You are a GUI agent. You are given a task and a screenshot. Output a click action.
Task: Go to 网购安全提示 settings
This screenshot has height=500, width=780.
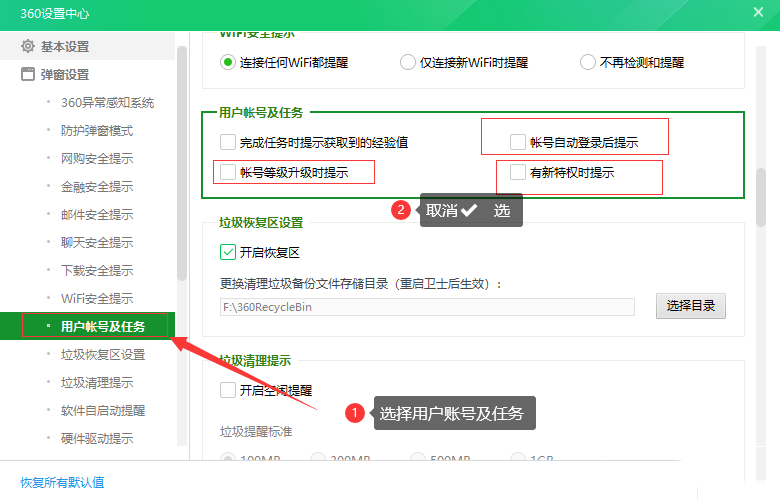coord(97,159)
